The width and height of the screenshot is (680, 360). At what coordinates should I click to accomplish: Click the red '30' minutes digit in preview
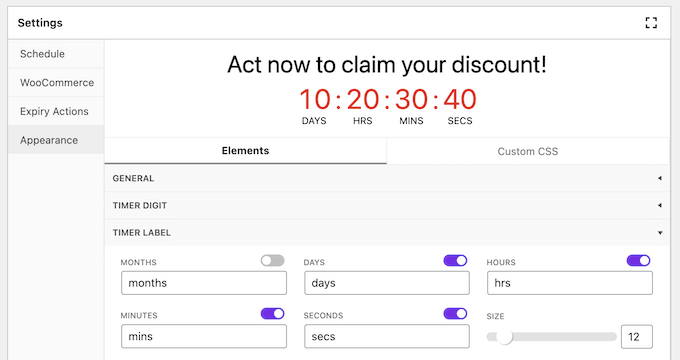click(x=412, y=99)
